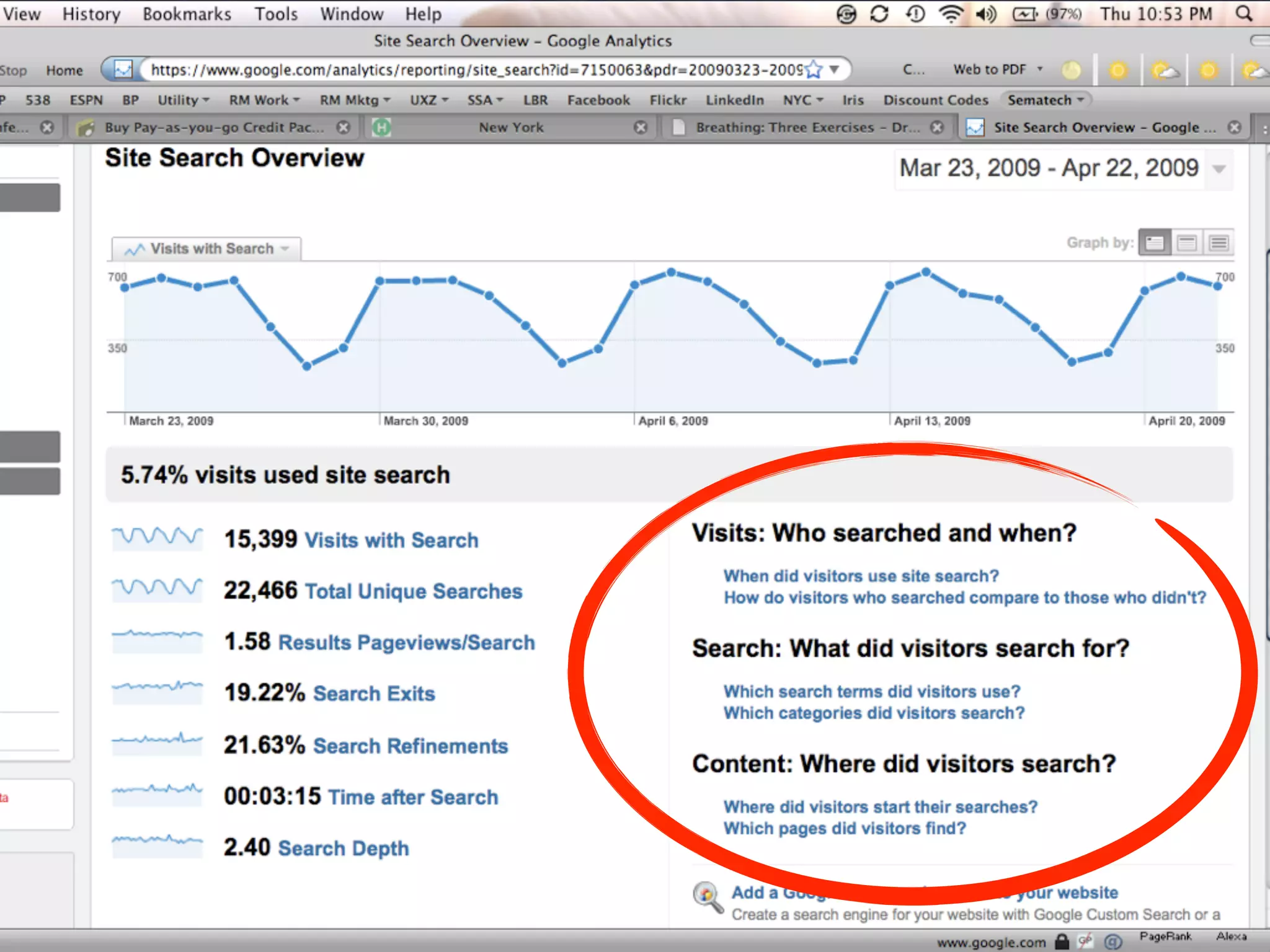Open the Bookmarks menu
The width and height of the screenshot is (1270, 952).
pos(187,14)
